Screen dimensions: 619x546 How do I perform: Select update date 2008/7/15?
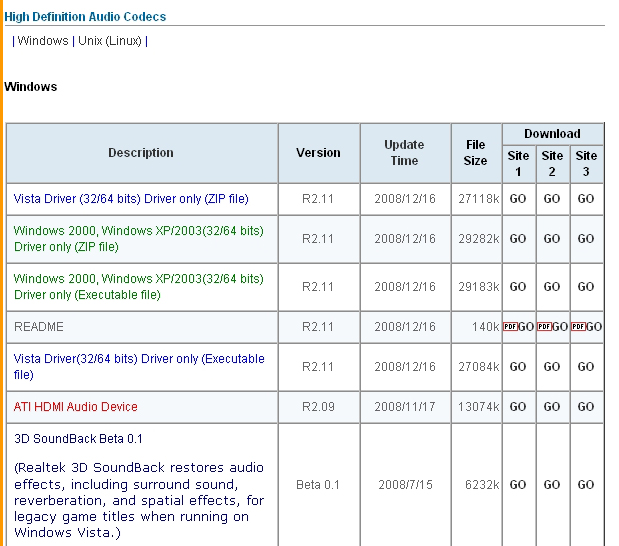point(405,484)
